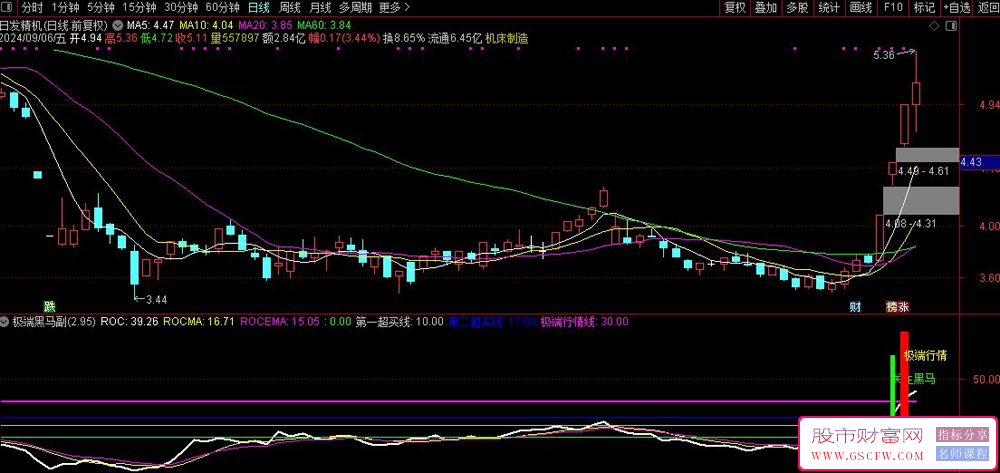Screen dimensions: 1000x473
Task: Click the 返回 back button
Action: click(987, 8)
